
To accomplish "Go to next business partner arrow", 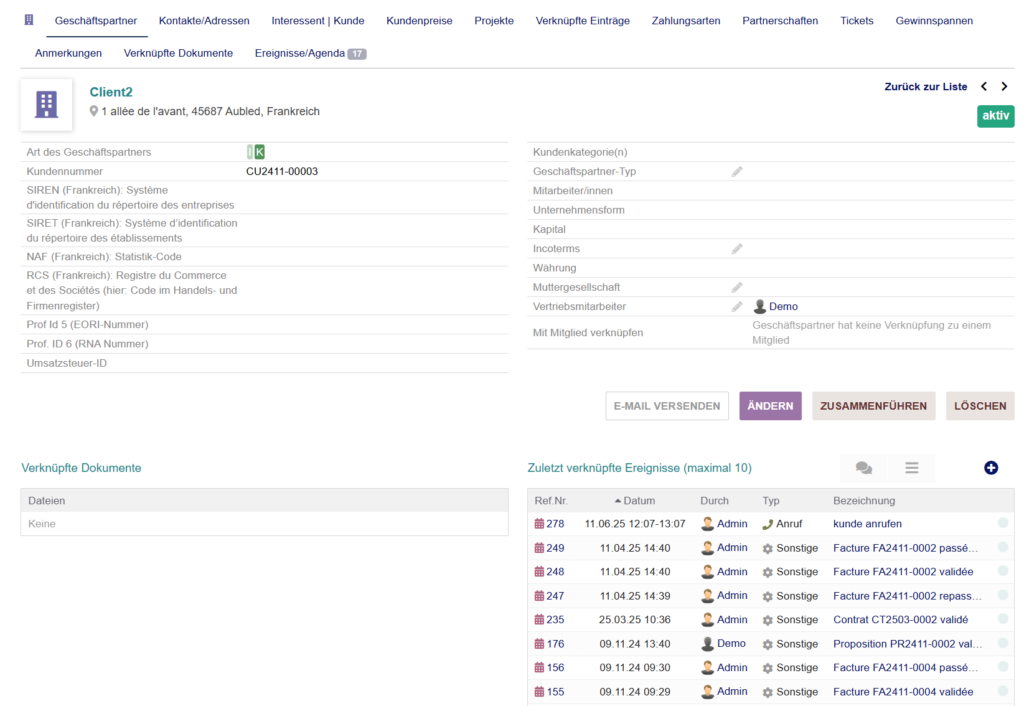I will (1004, 87).
